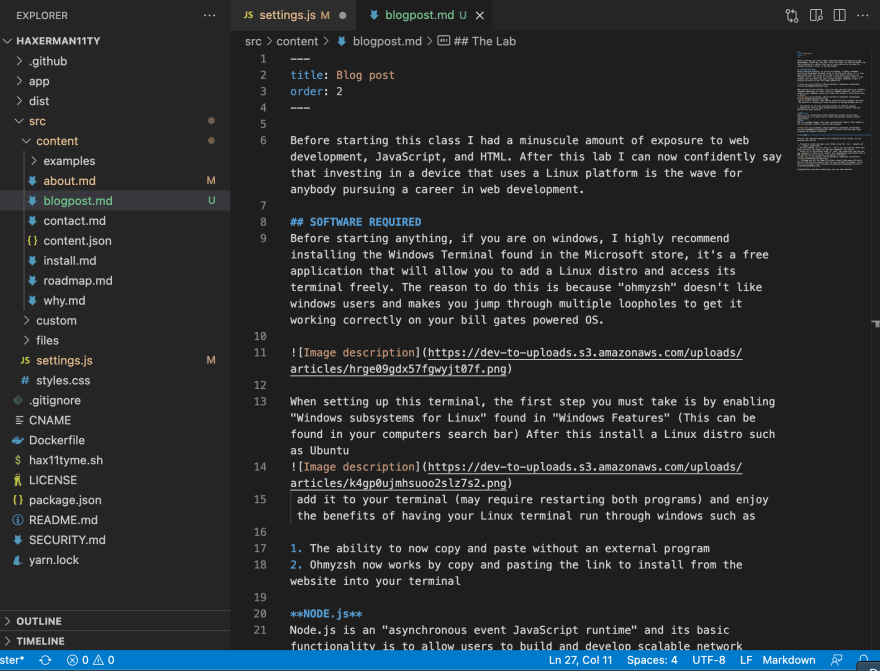
Task: Click the git icon beside .gitignore
Action: [x=18, y=400]
